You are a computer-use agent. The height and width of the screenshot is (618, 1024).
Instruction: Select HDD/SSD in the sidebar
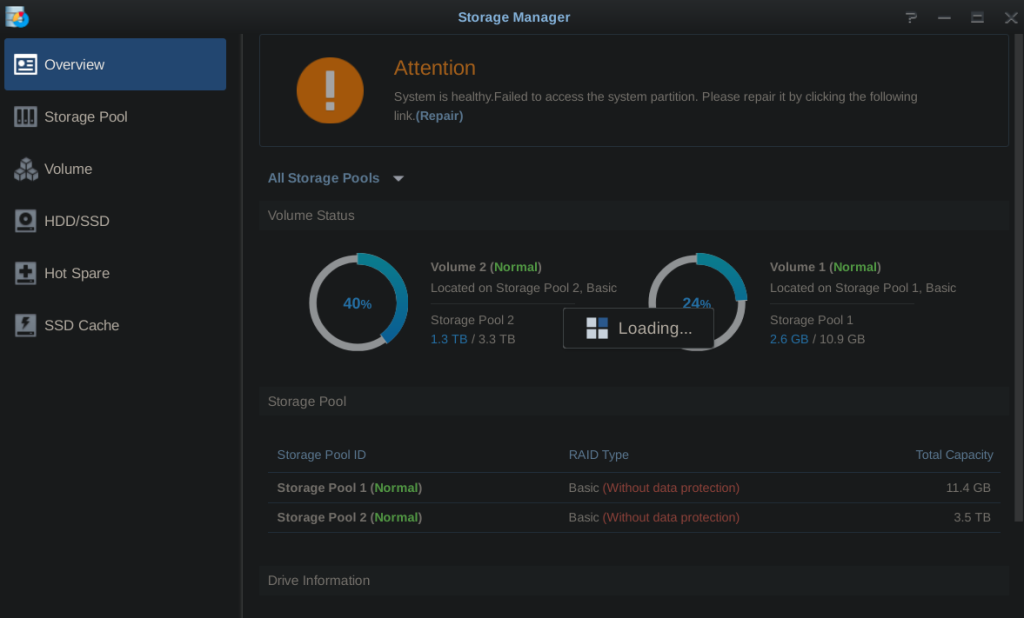click(77, 221)
